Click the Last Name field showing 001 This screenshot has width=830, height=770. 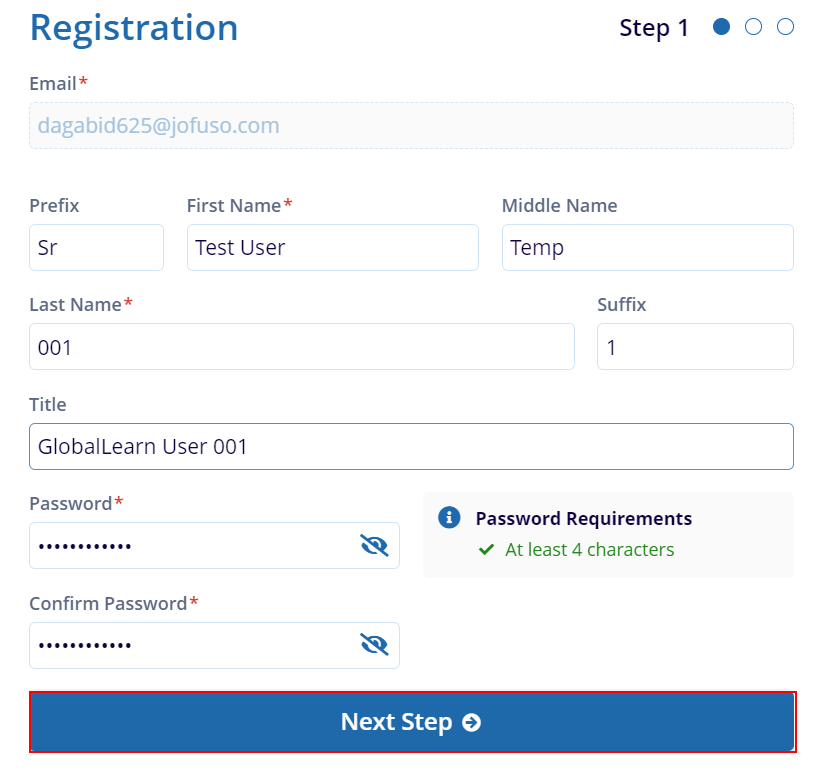coord(302,347)
